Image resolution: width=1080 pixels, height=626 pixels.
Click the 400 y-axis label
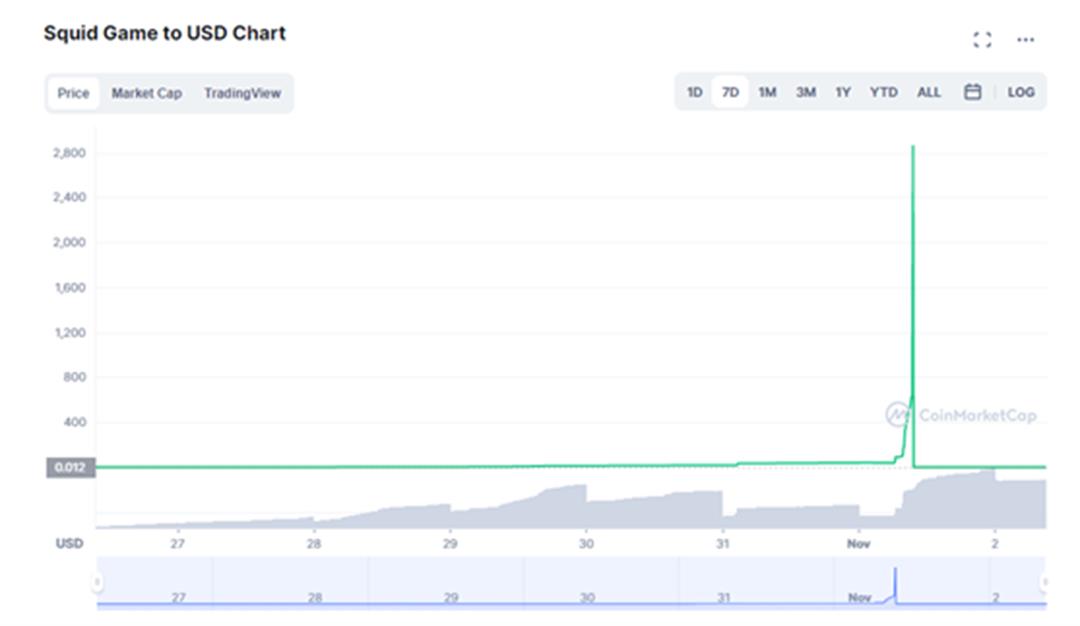coord(75,422)
